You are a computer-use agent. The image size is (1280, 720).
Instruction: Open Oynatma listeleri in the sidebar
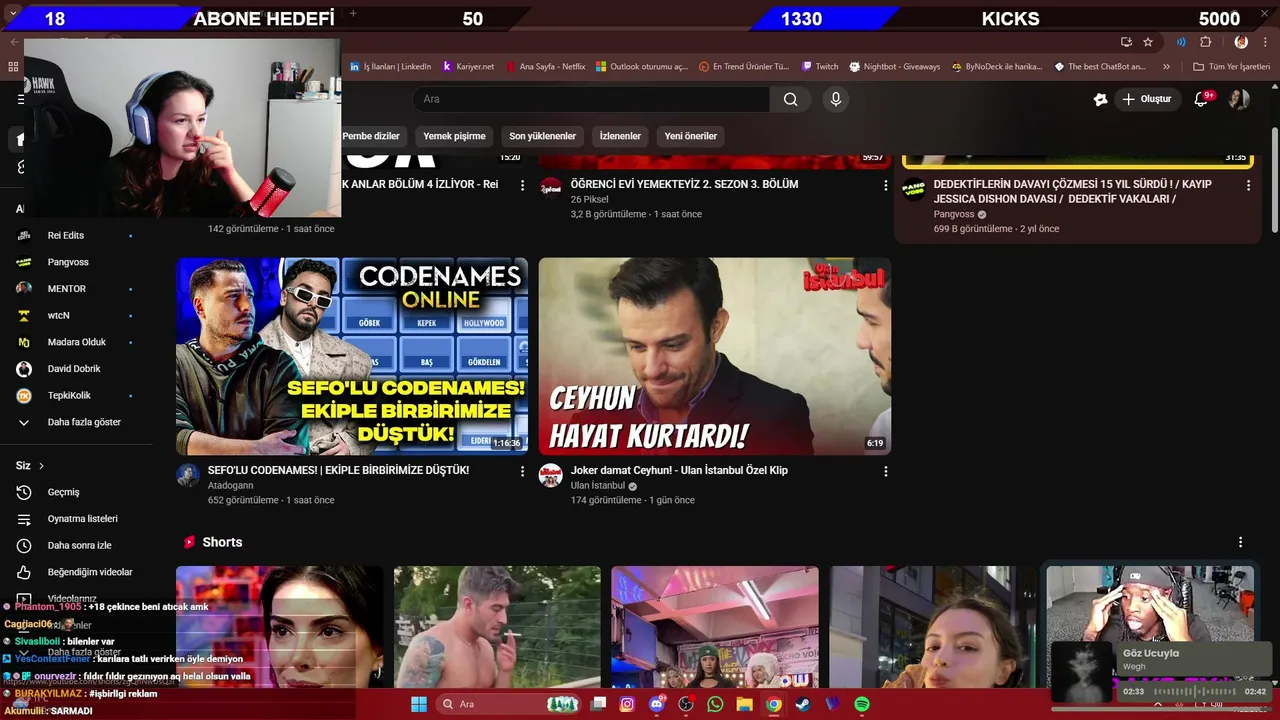[x=83, y=519]
